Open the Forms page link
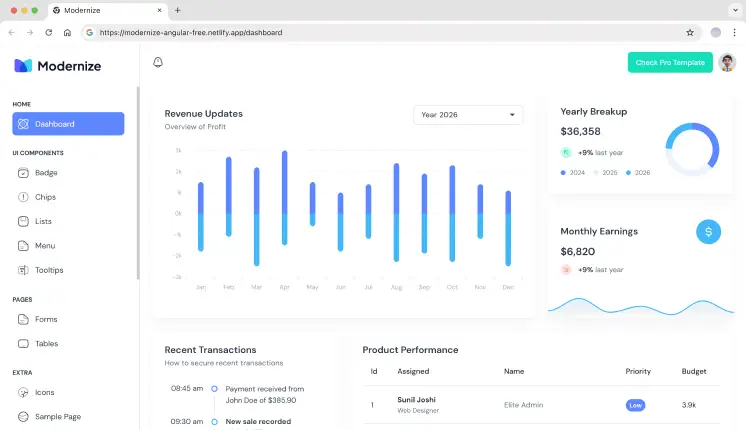This screenshot has width=746, height=430. [x=69, y=319]
